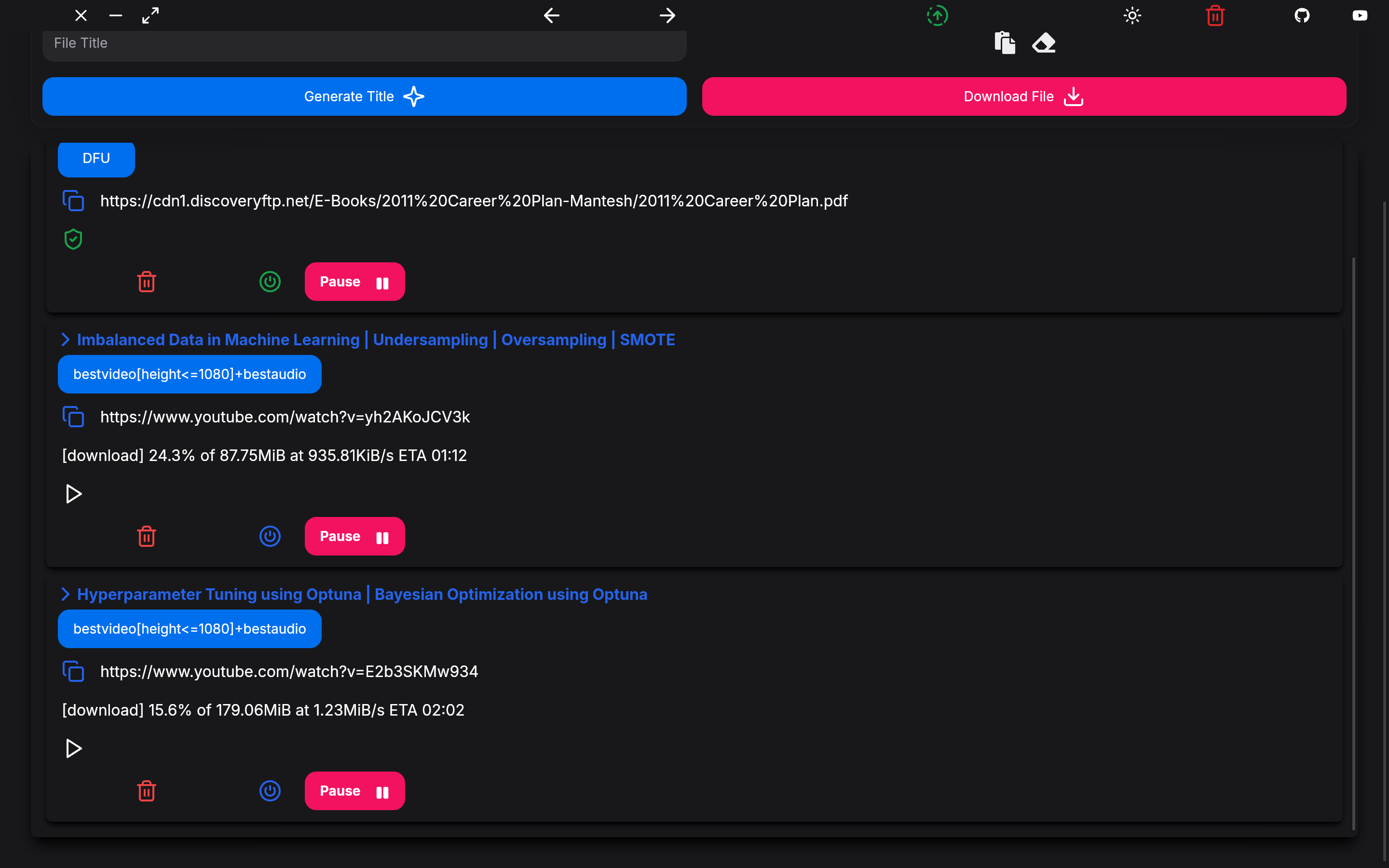Open the GitHub link icon
Viewport: 1389px width, 868px height.
point(1302,15)
